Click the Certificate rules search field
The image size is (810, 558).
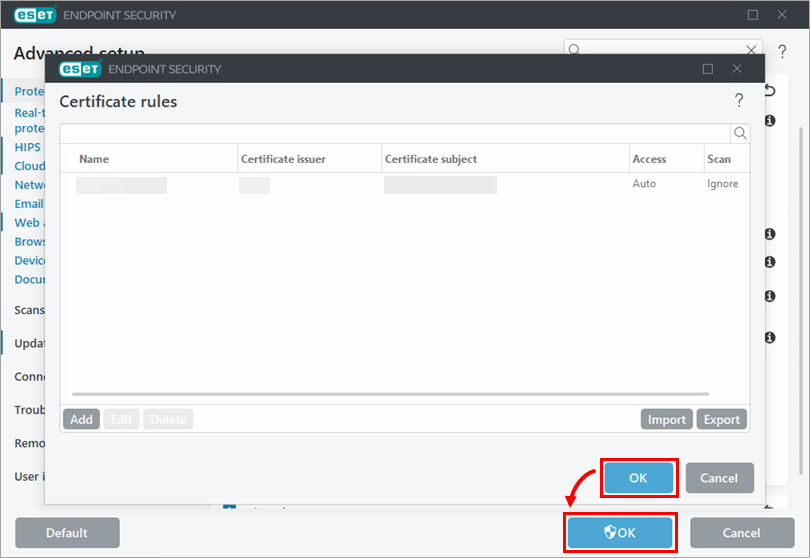click(395, 133)
